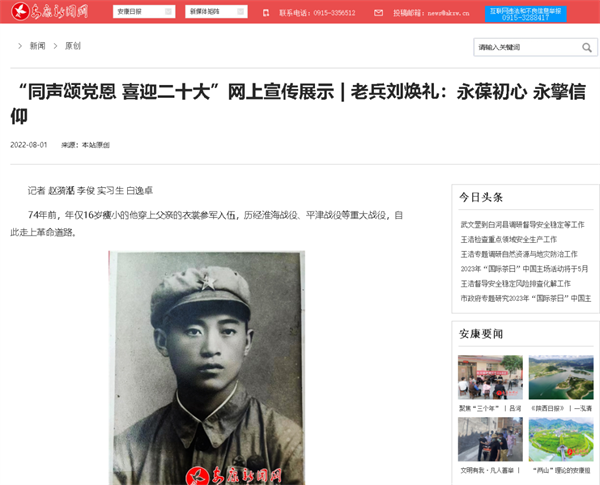This screenshot has height=485, width=600.
Task: Open headline 王浩检查重点领域安全生产工作
Action: pyautogui.click(x=509, y=239)
